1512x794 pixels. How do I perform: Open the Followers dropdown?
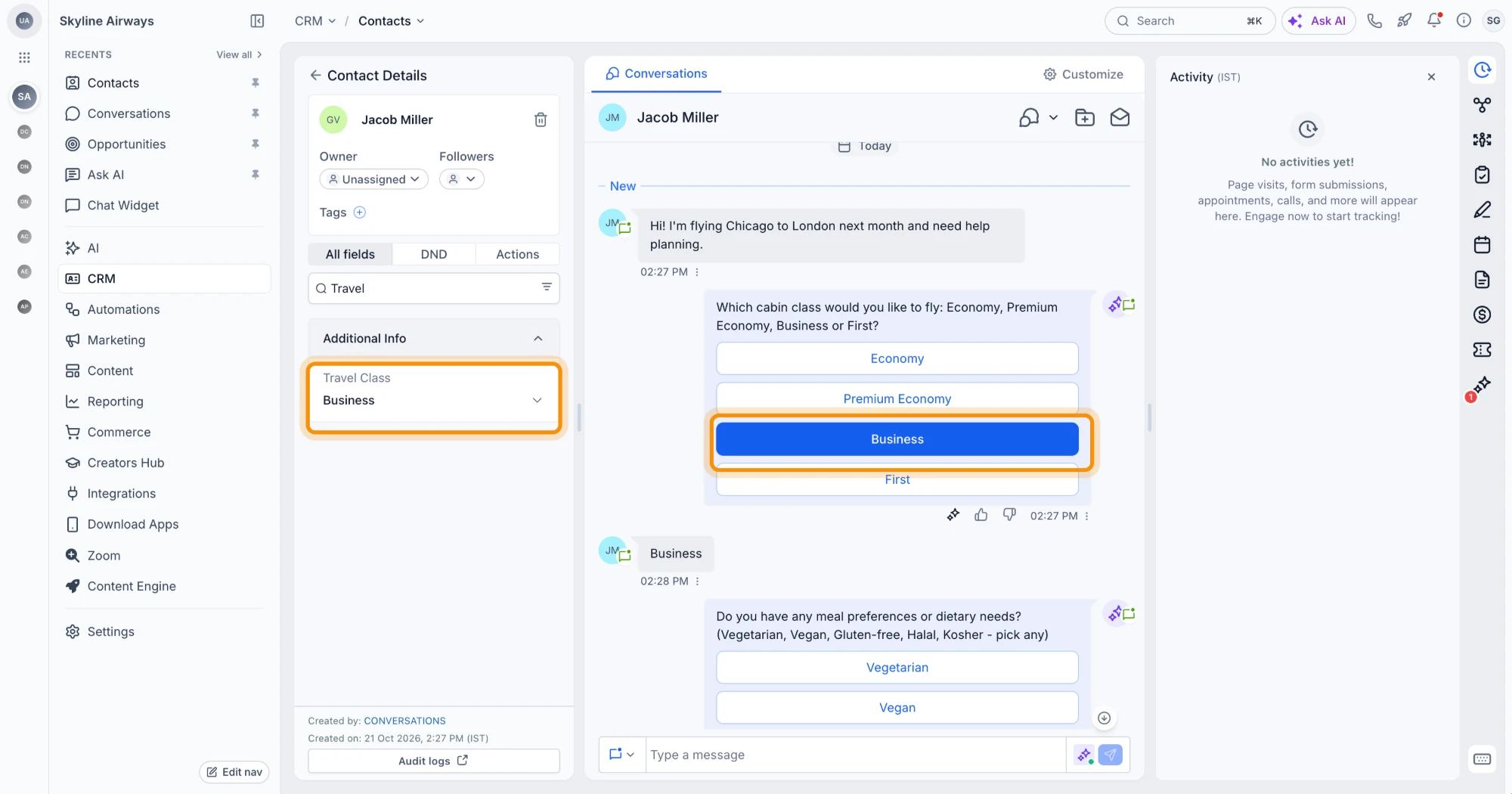(x=461, y=179)
